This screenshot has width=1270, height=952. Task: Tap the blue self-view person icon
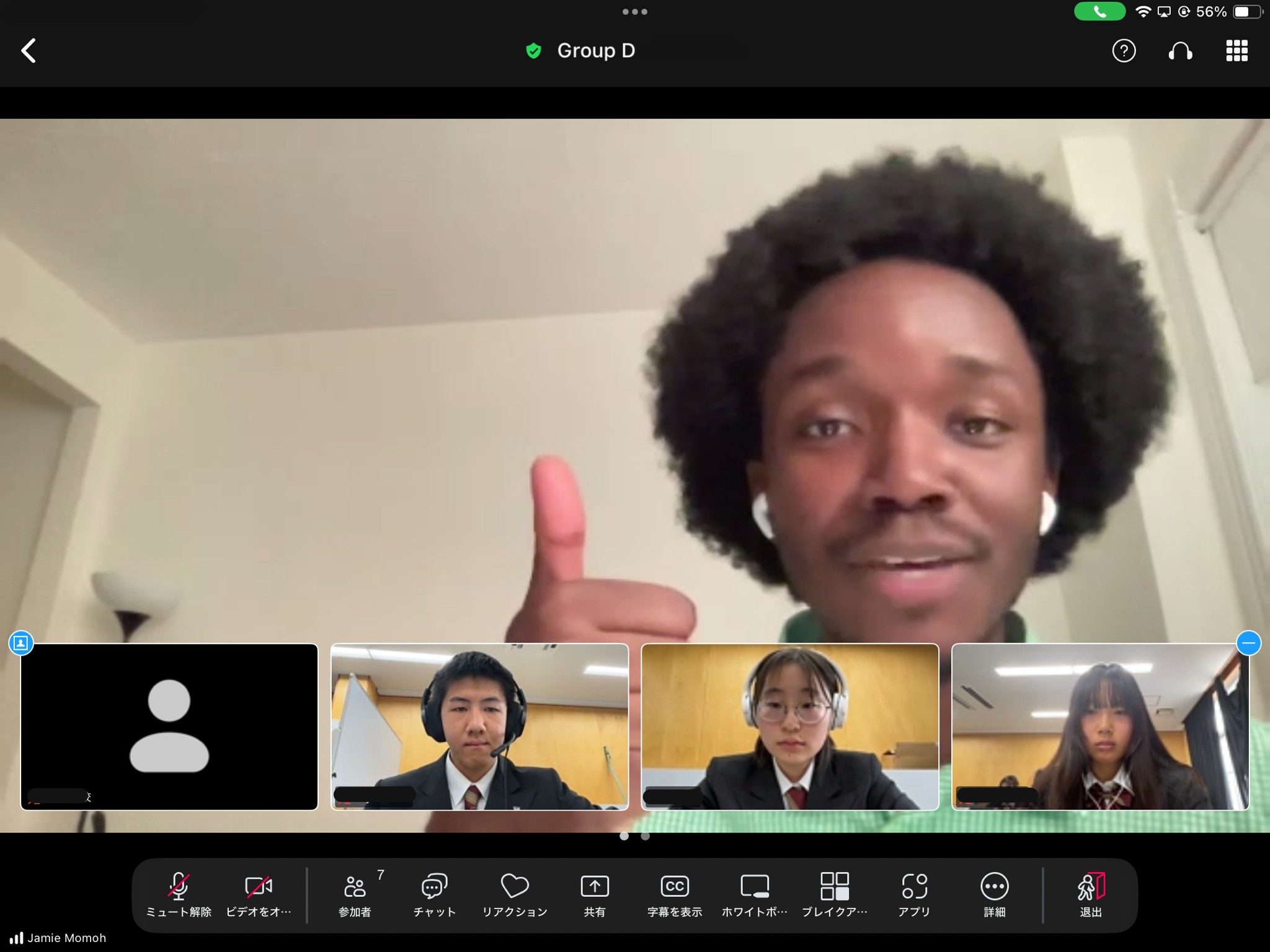pyautogui.click(x=21, y=643)
